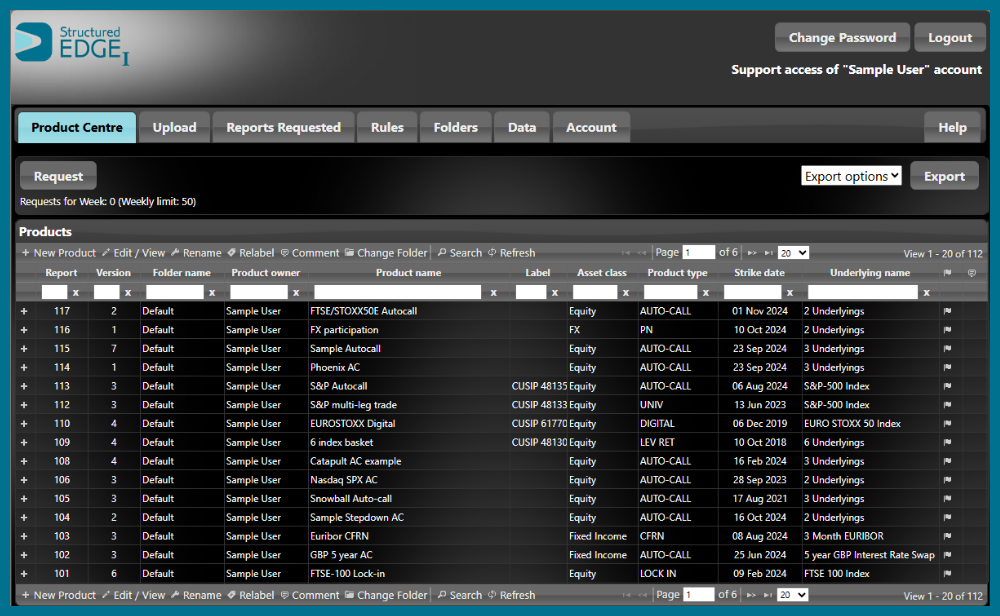Click New Product in top grid toolbar

(x=59, y=253)
